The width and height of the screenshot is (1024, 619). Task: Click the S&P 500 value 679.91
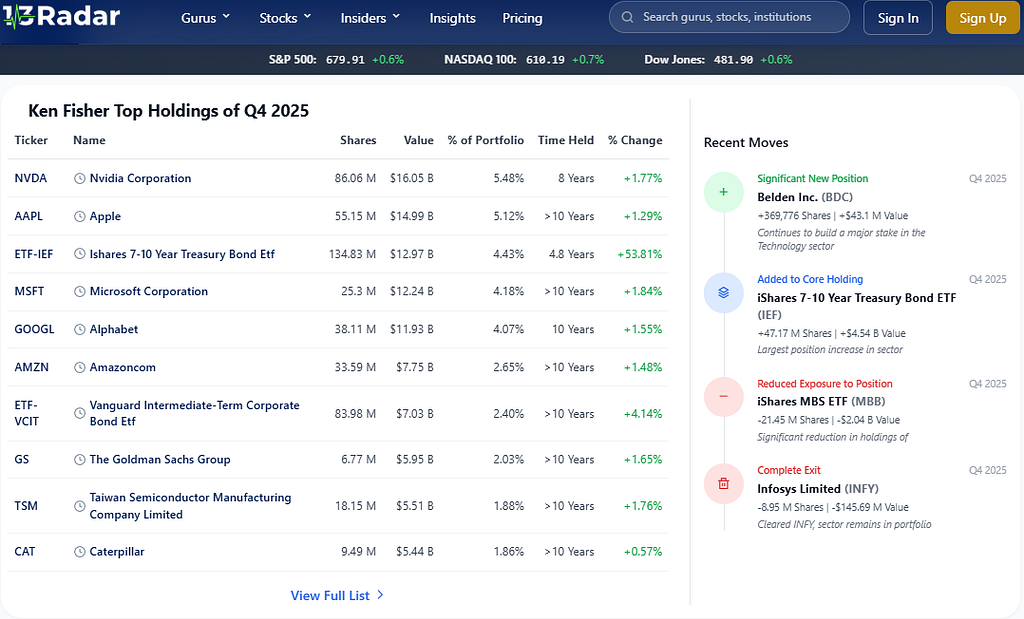(x=345, y=60)
